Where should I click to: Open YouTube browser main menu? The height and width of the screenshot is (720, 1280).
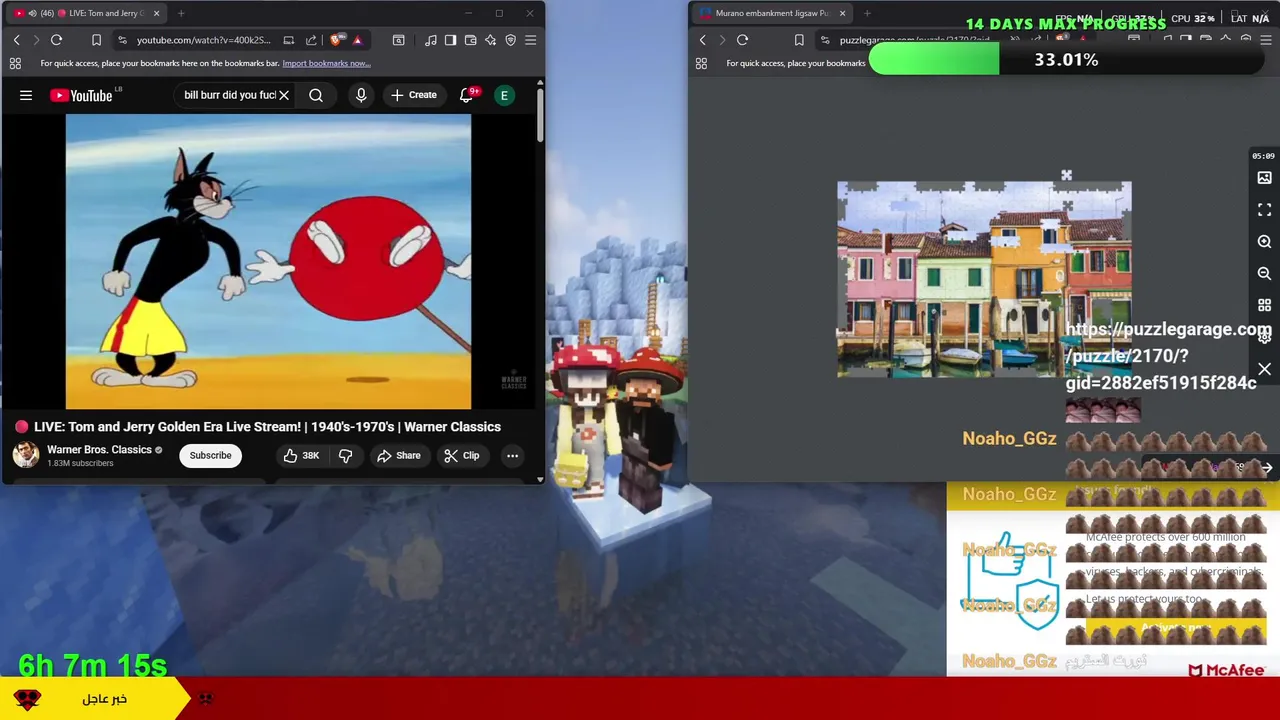(x=530, y=40)
